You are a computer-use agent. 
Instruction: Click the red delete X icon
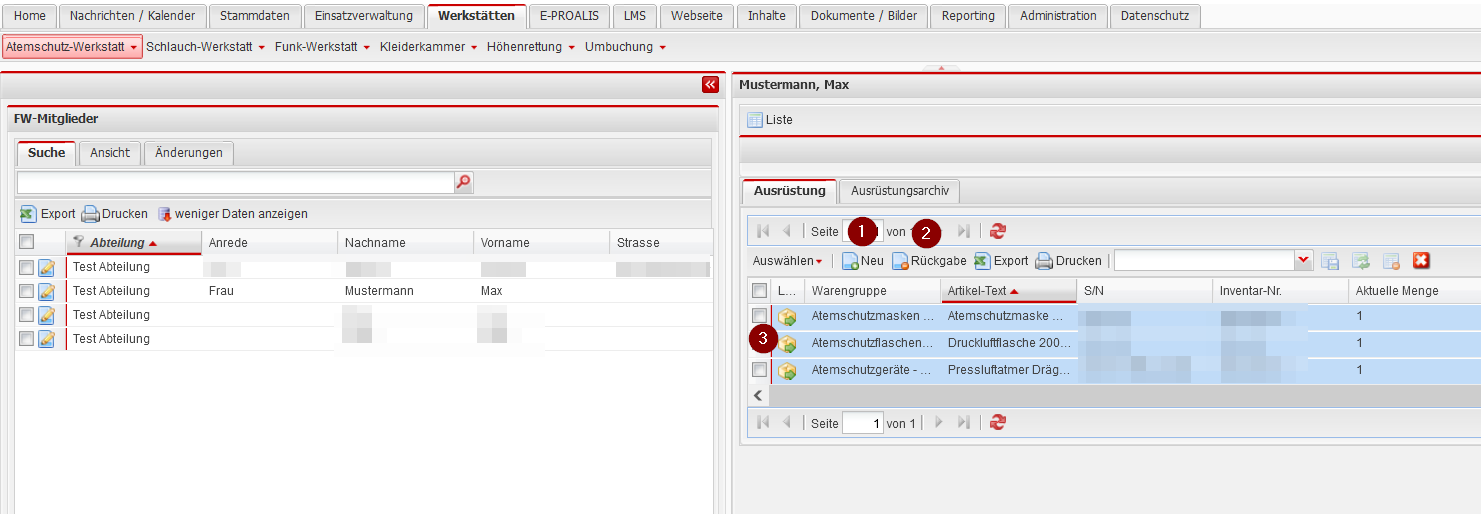click(x=1421, y=260)
